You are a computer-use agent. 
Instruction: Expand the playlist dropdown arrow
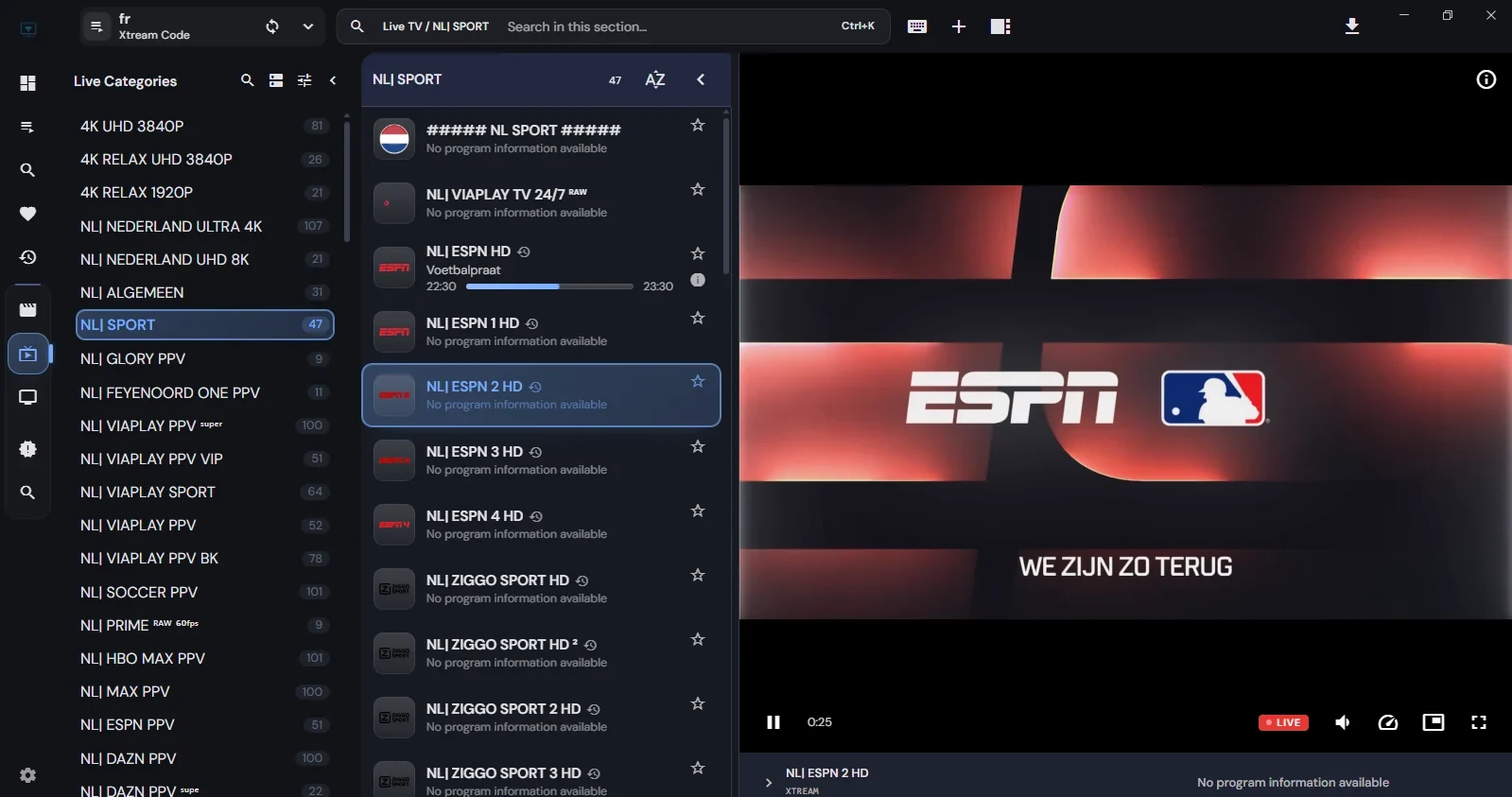(308, 26)
